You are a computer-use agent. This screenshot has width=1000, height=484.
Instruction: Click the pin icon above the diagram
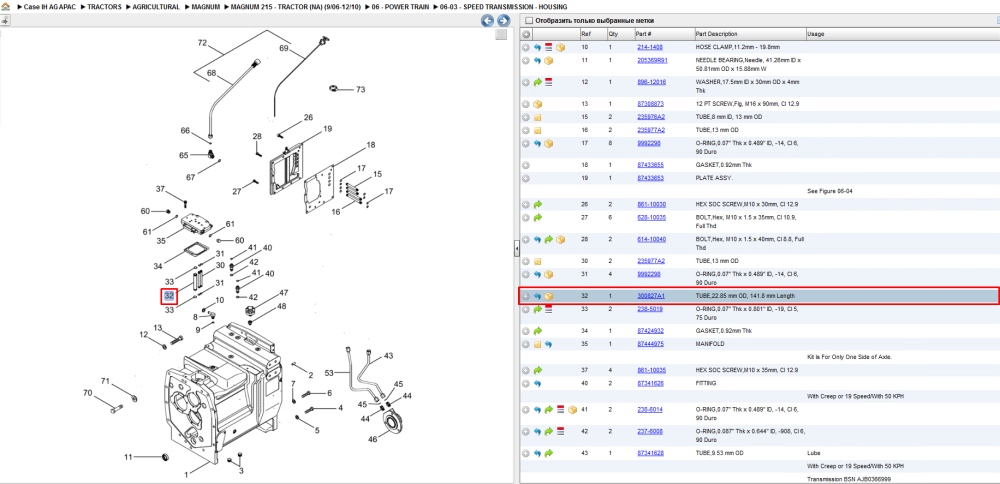(5, 21)
